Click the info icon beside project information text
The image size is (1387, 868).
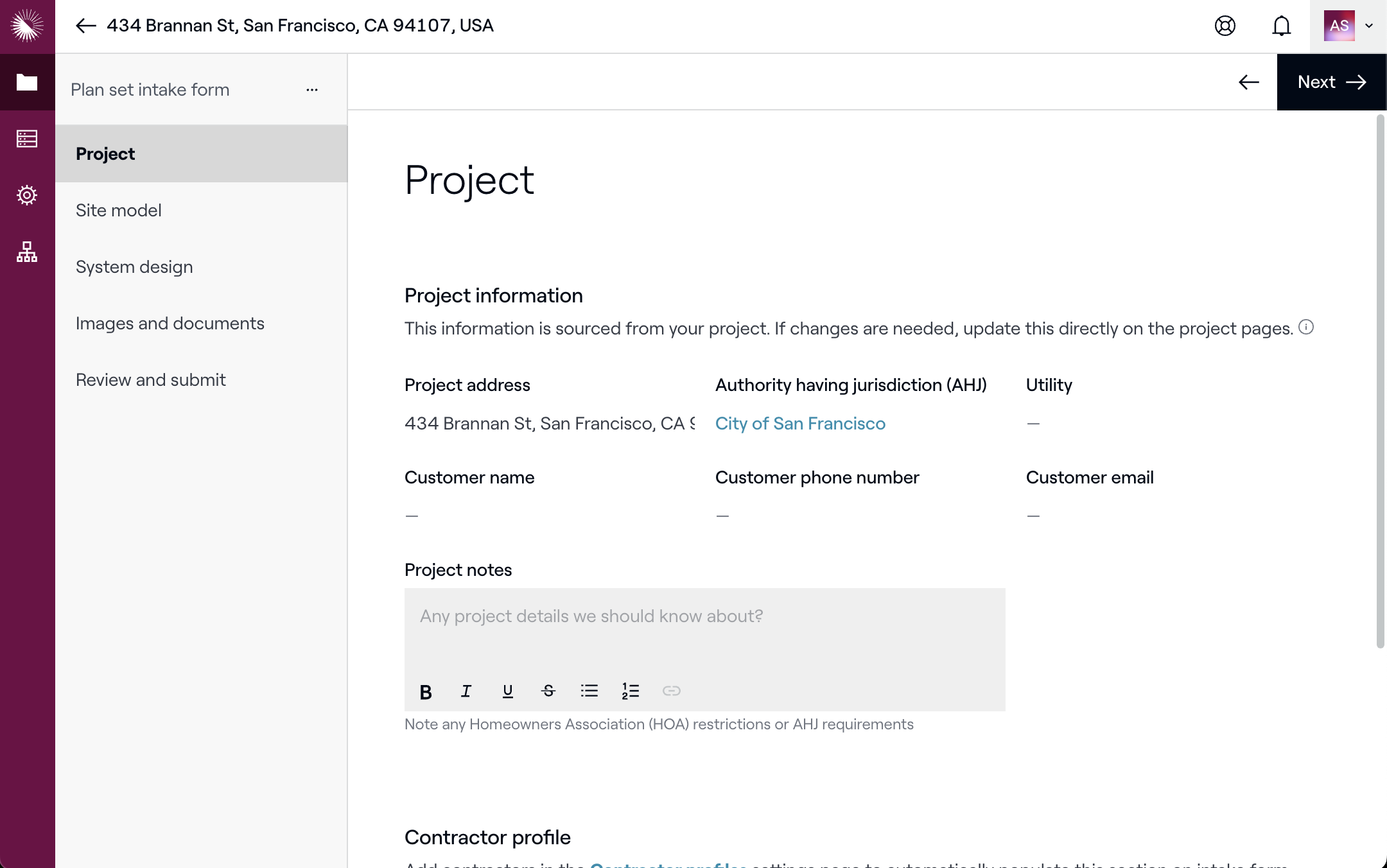click(1305, 327)
